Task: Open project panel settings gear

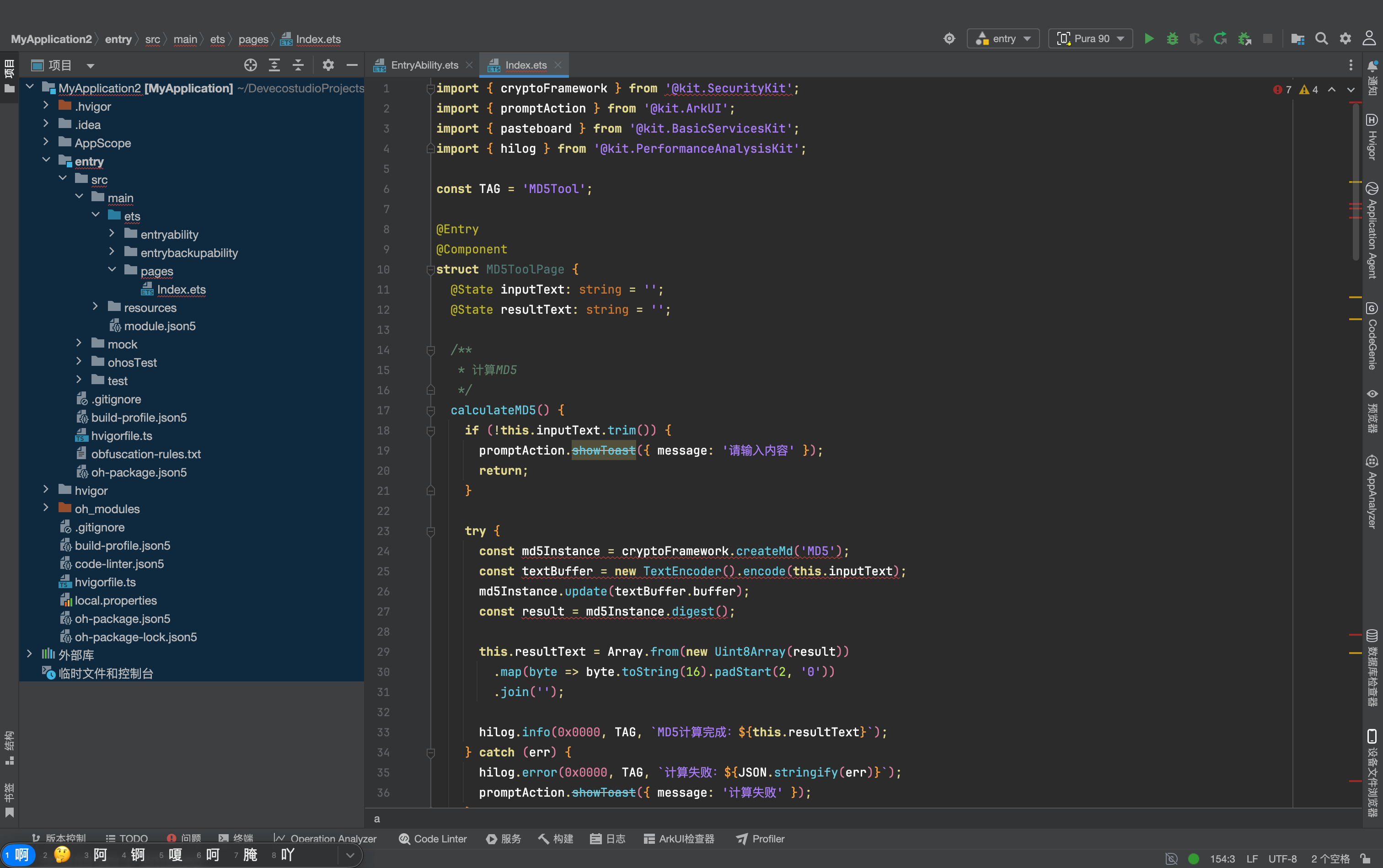Action: click(328, 65)
